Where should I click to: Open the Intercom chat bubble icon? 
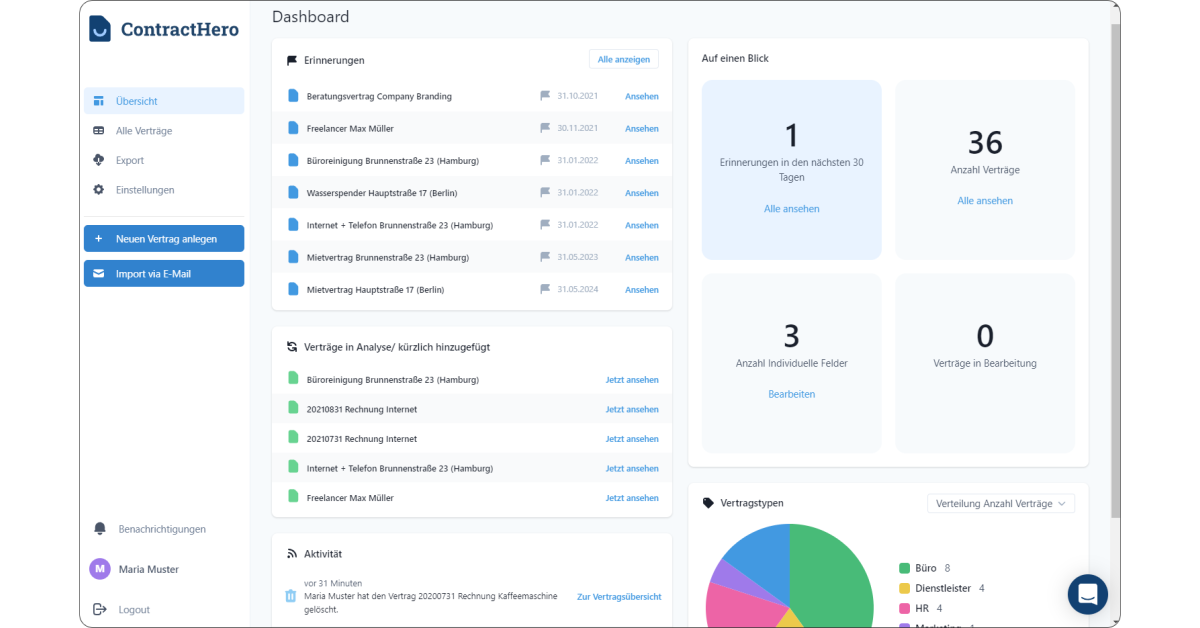(1087, 594)
